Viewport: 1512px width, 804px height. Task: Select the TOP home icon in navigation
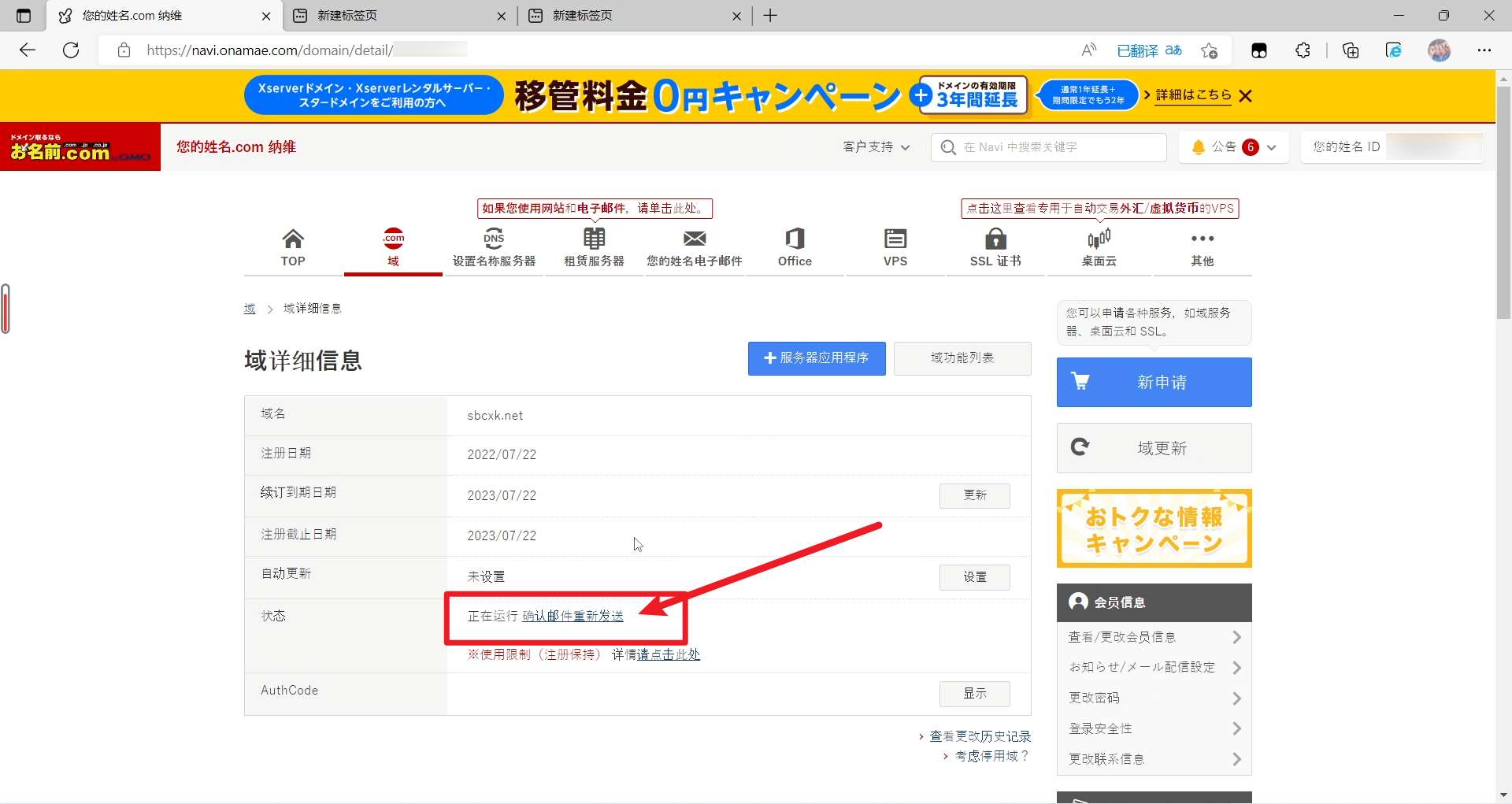[292, 240]
